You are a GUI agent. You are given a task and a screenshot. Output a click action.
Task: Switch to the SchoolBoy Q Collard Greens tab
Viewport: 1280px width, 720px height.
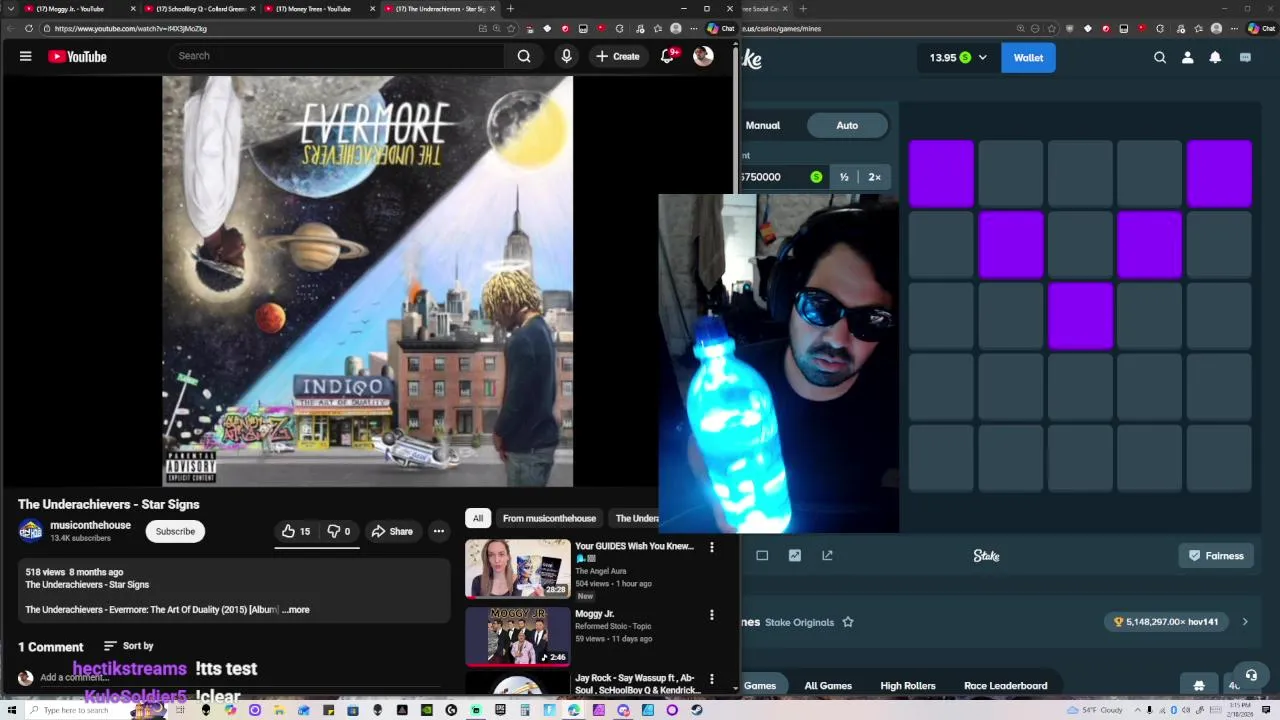coord(200,9)
